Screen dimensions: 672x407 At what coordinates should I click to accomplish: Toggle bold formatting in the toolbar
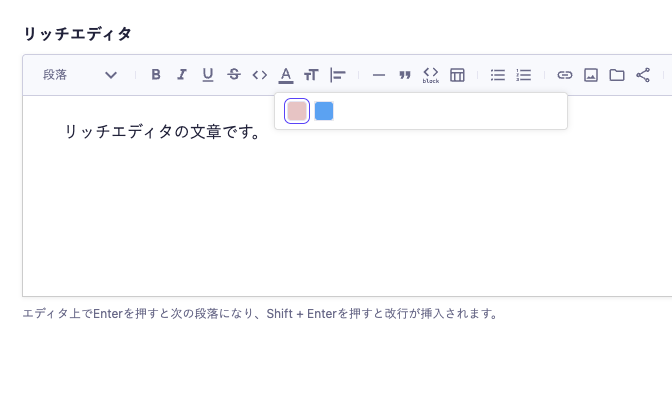pyautogui.click(x=156, y=75)
